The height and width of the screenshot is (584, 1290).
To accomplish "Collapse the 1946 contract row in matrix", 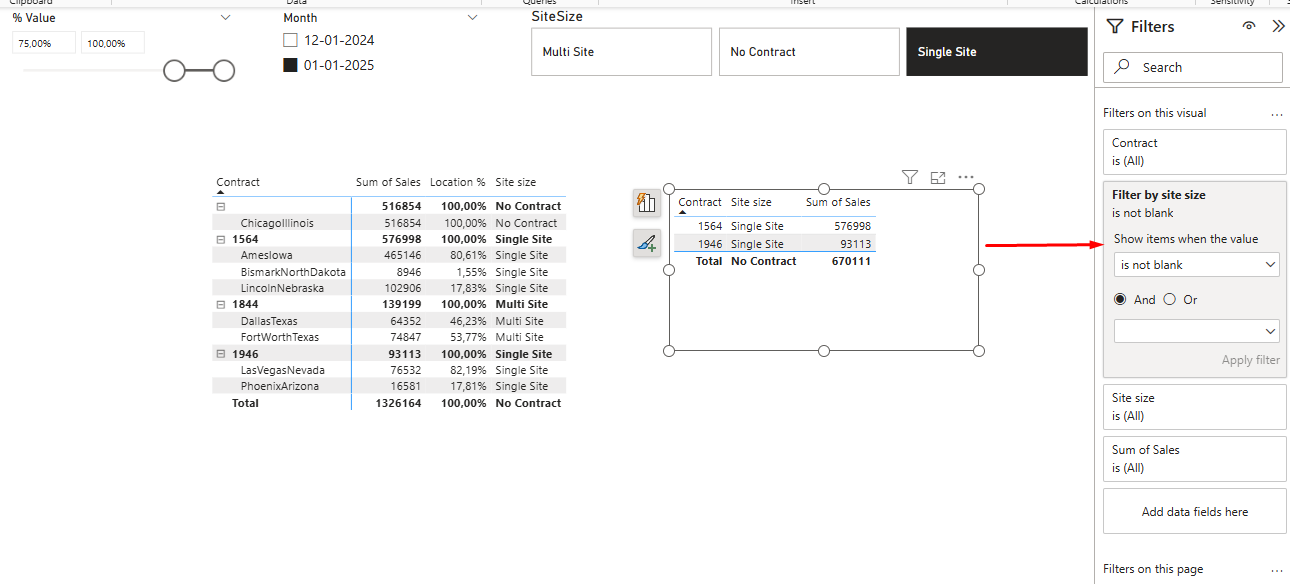I will pos(221,354).
